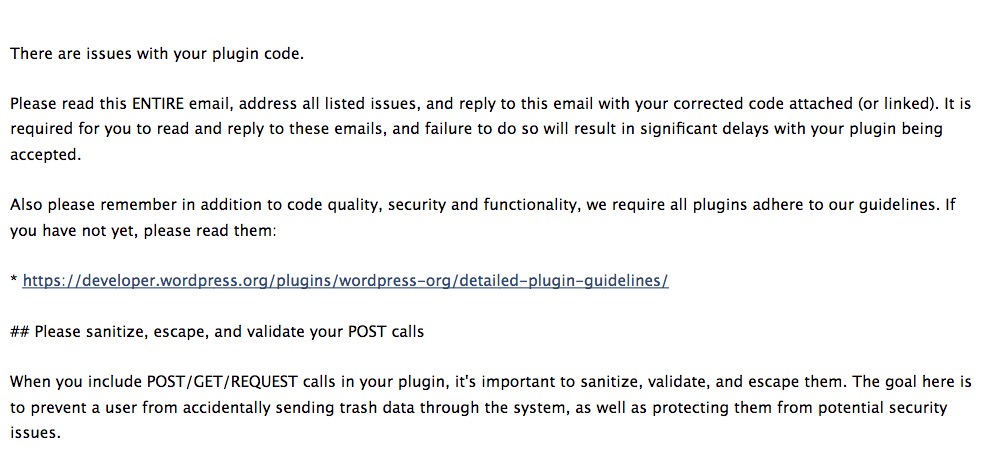Click the phrase 'reply to these emails'
The width and height of the screenshot is (991, 467).
click(x=263, y=130)
